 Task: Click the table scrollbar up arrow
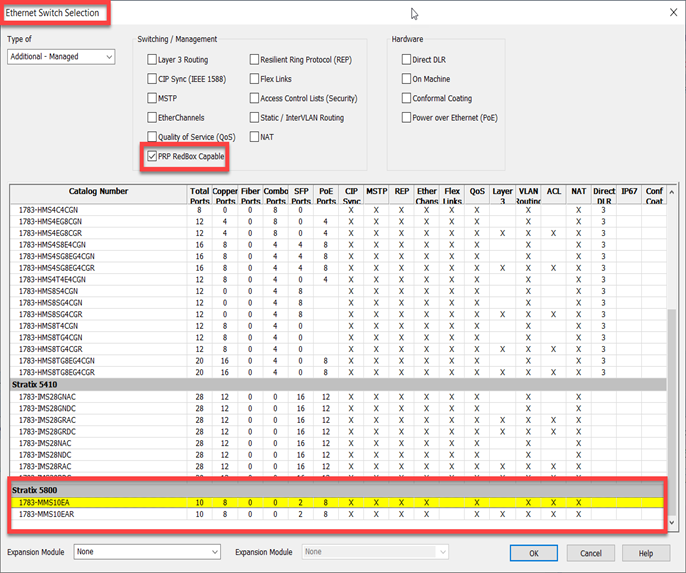coord(672,192)
